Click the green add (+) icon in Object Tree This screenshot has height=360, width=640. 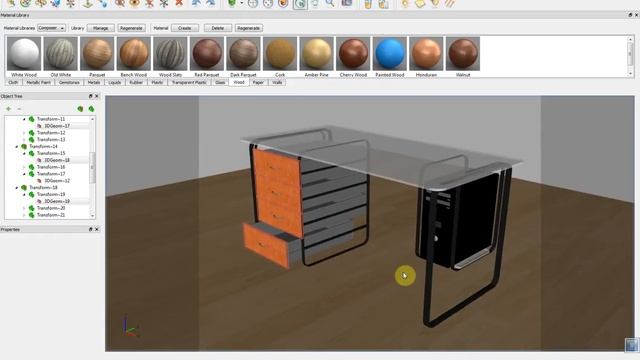(x=9, y=109)
